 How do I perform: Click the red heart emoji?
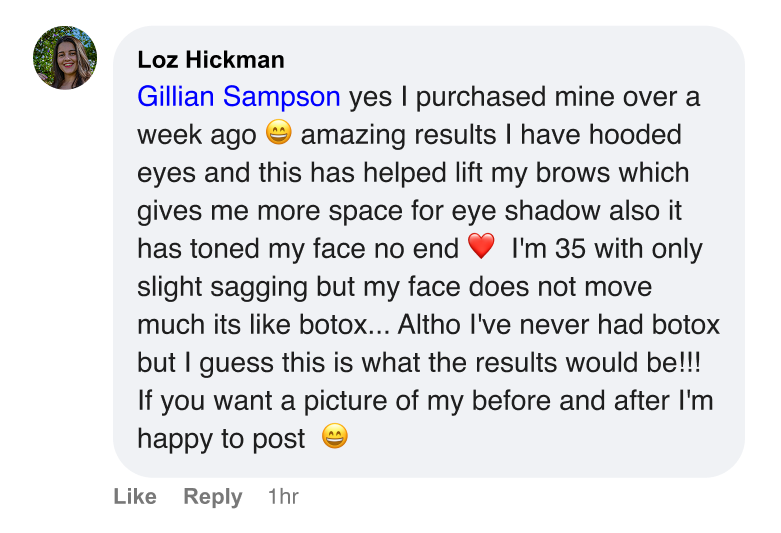[481, 248]
